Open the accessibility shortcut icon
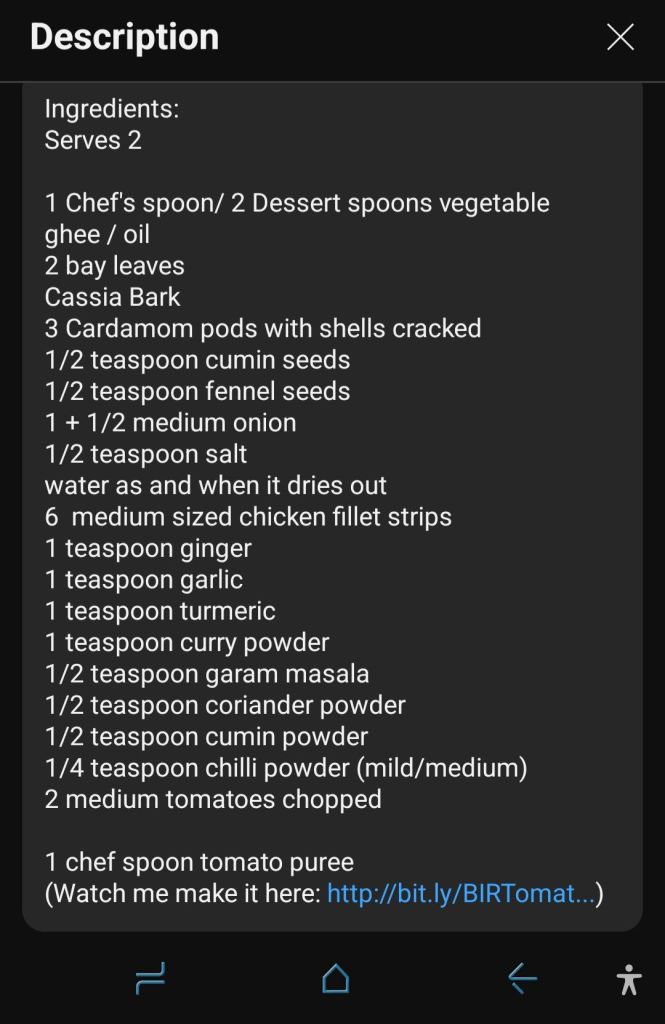665x1024 pixels. (629, 979)
